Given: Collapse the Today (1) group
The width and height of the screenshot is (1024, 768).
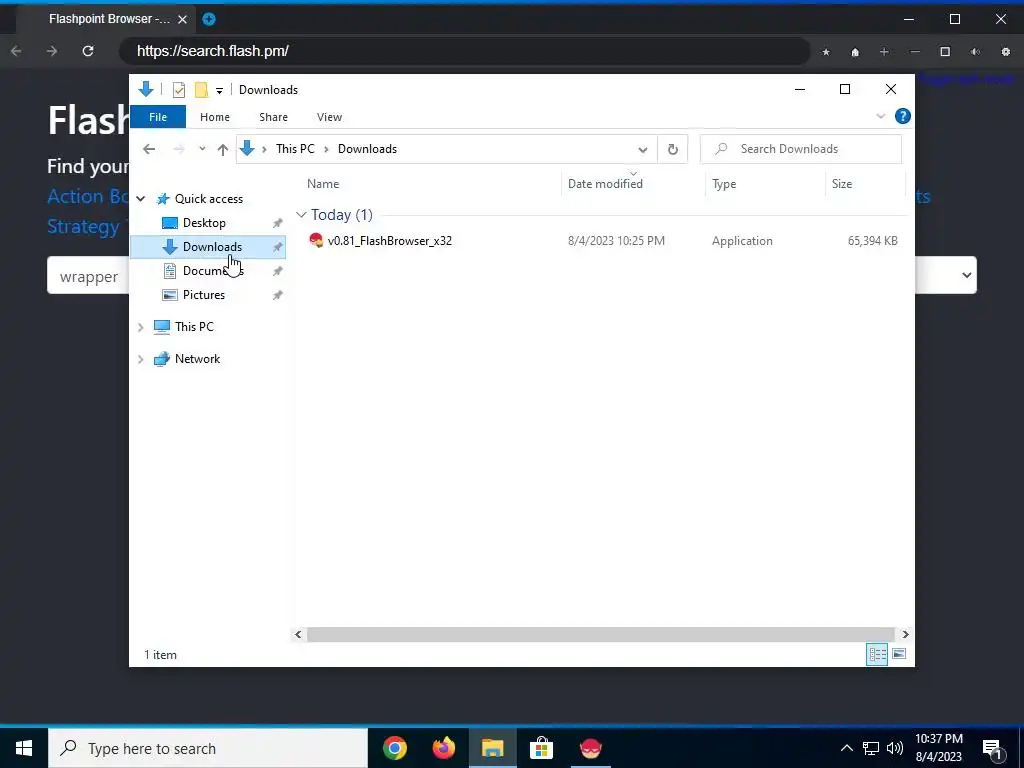Looking at the screenshot, I should coord(301,215).
